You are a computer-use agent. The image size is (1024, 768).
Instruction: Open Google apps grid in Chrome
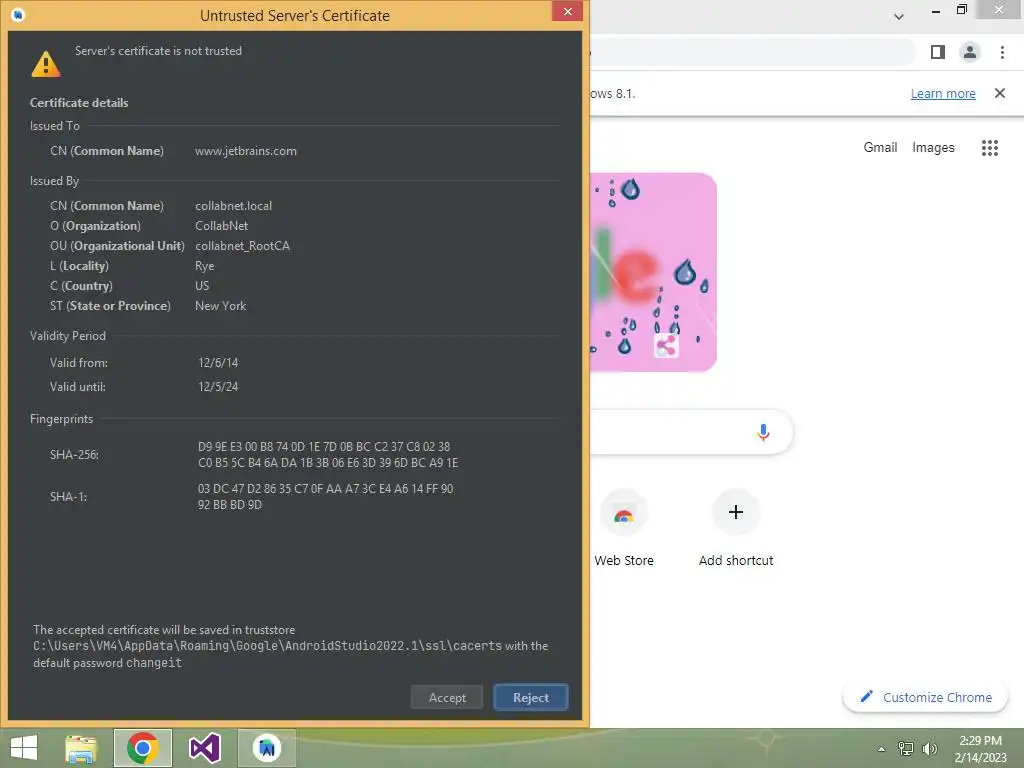click(x=989, y=148)
